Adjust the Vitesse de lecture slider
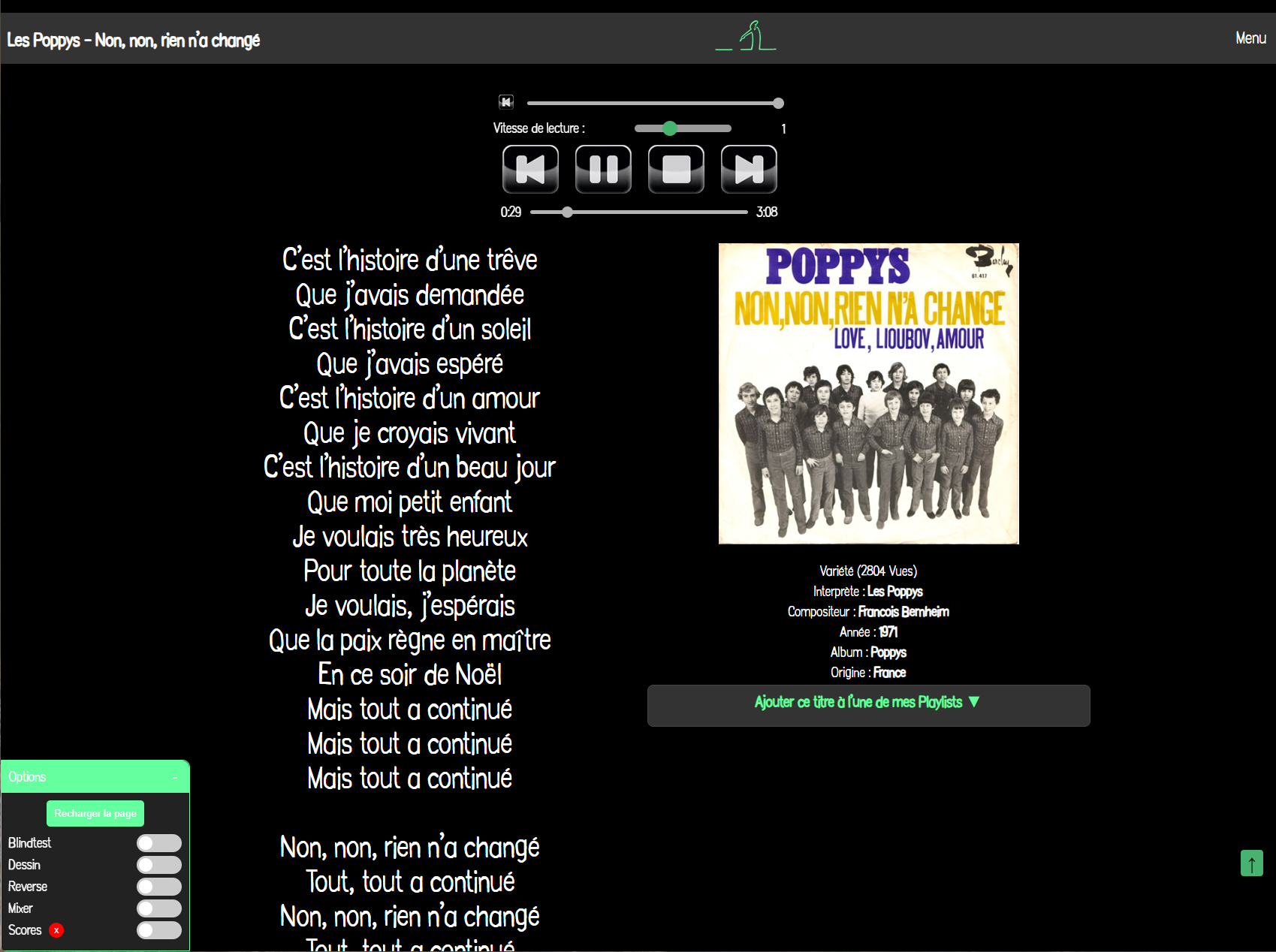 [x=683, y=128]
